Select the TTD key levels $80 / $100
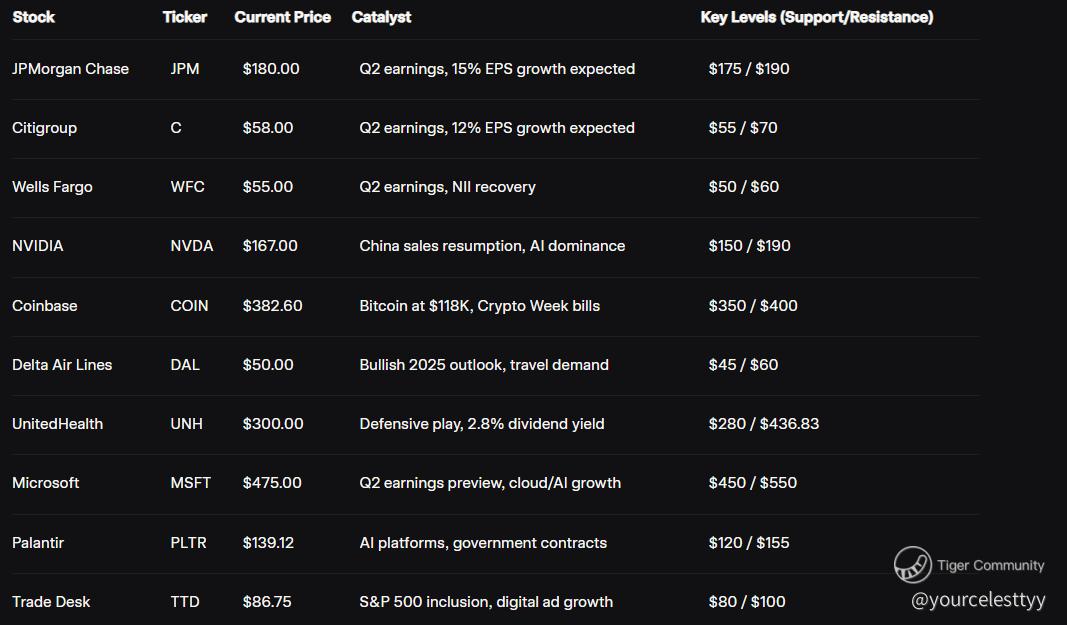Screen dimensions: 1067x625 [x=746, y=602]
